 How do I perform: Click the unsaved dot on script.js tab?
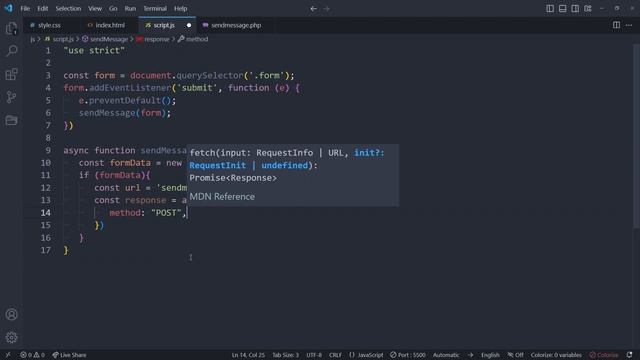(189, 25)
